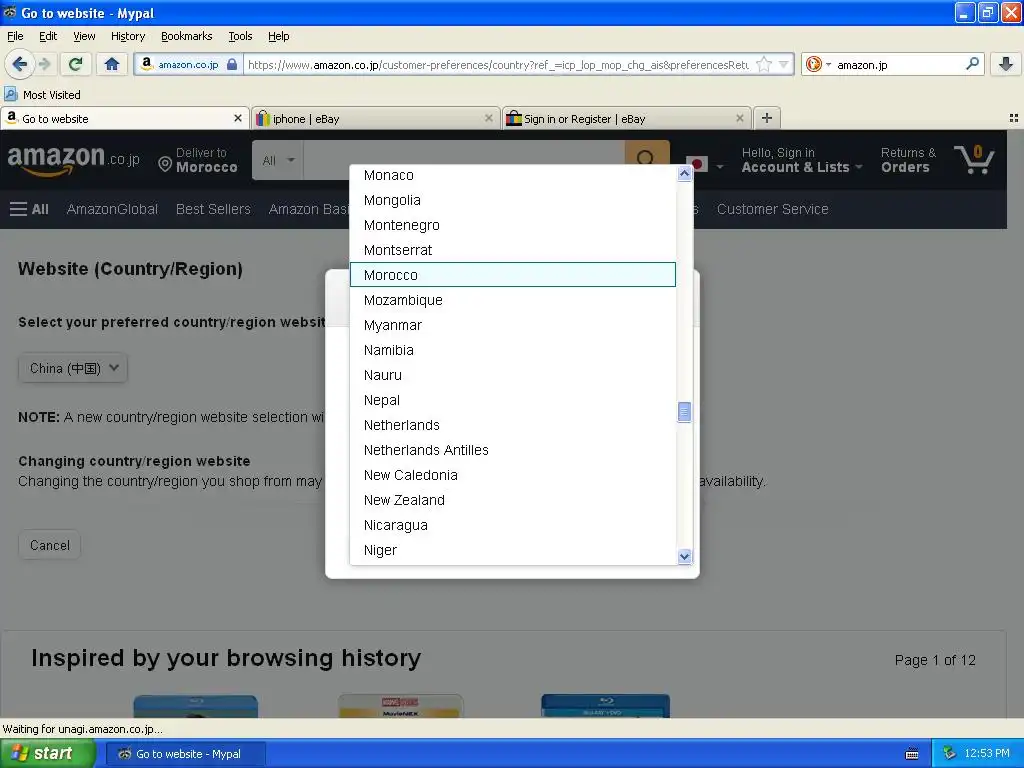
Task: Select Nauru in the dropdown list
Action: [x=513, y=375]
